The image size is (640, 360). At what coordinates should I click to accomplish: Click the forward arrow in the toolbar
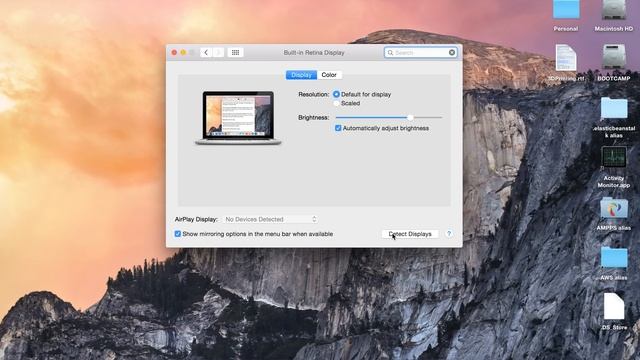218,53
